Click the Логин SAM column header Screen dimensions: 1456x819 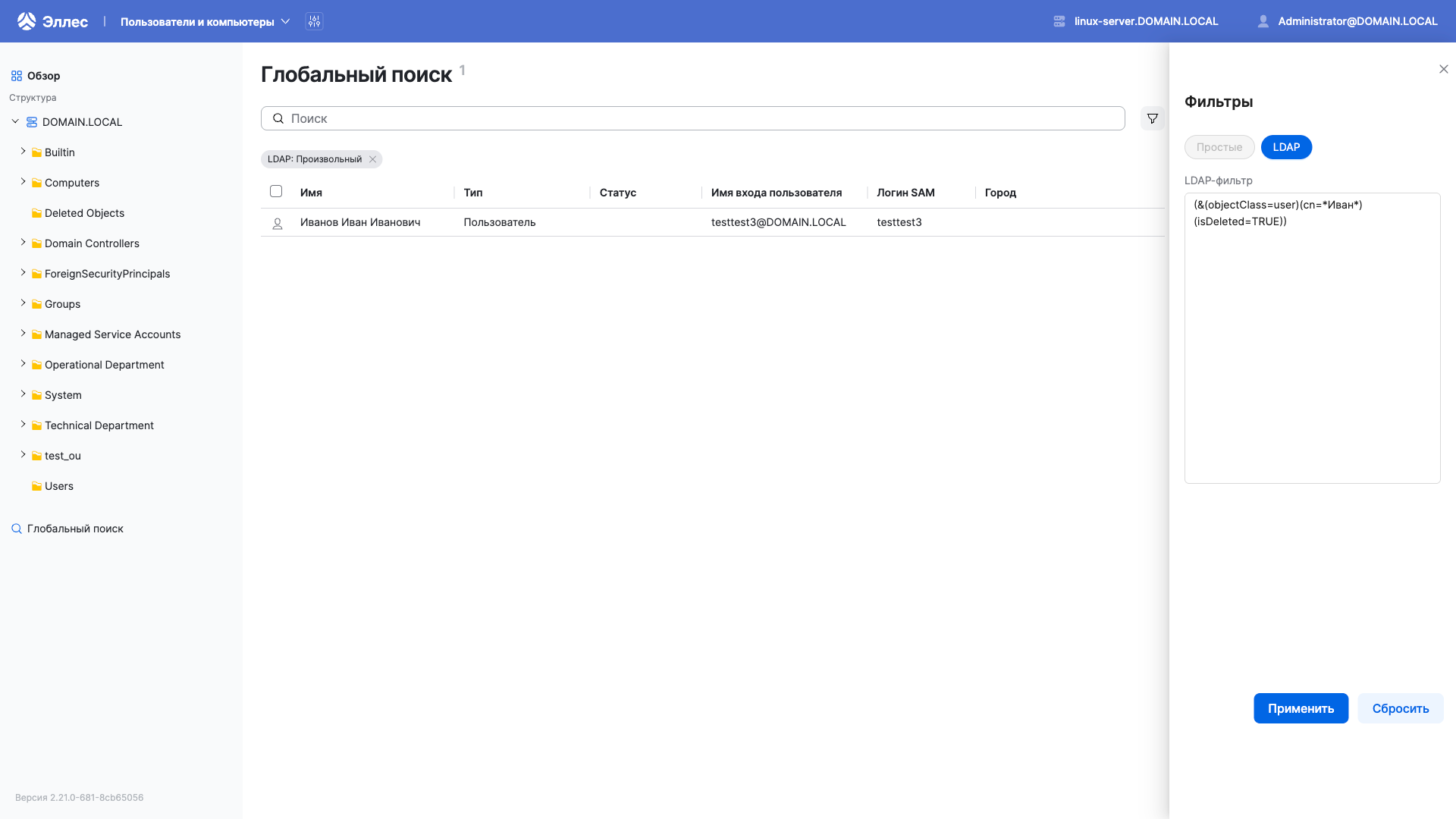905,193
